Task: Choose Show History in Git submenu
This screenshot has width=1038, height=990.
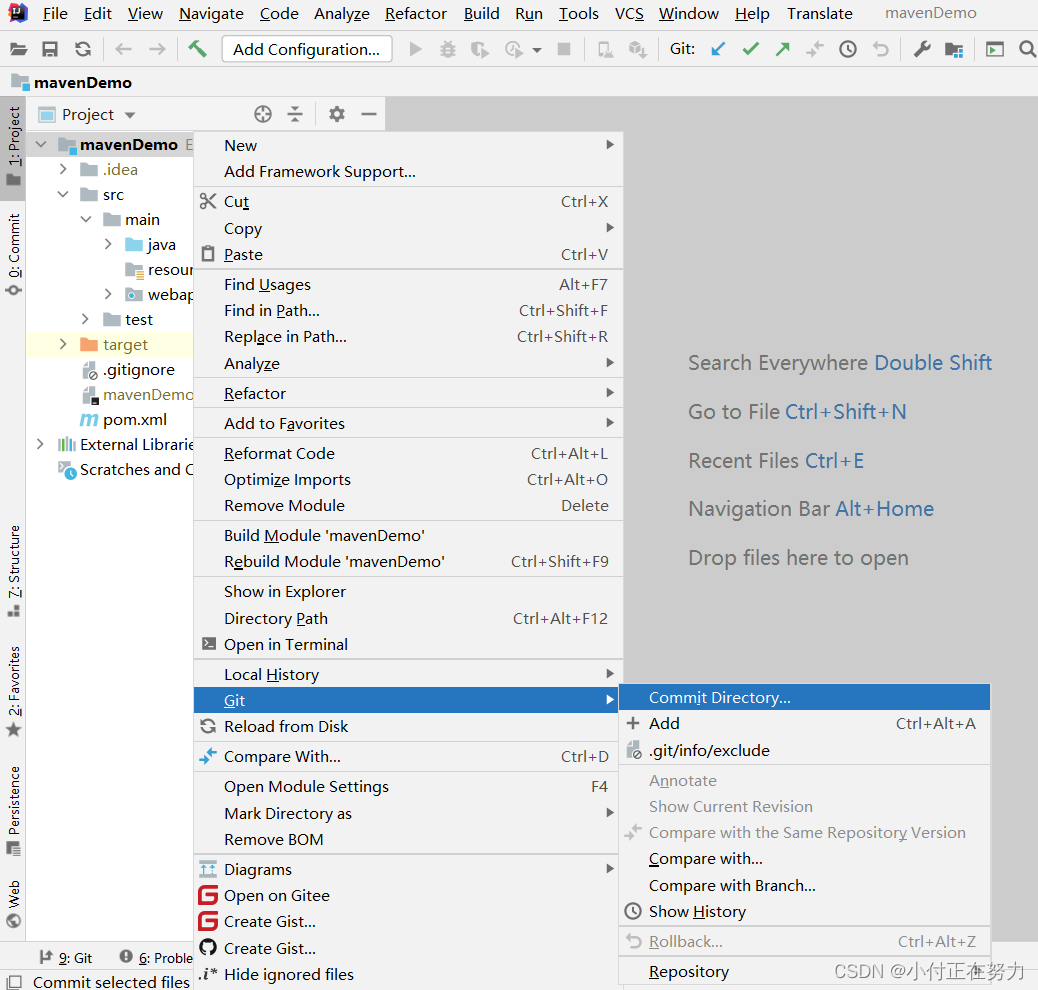Action: point(804,912)
